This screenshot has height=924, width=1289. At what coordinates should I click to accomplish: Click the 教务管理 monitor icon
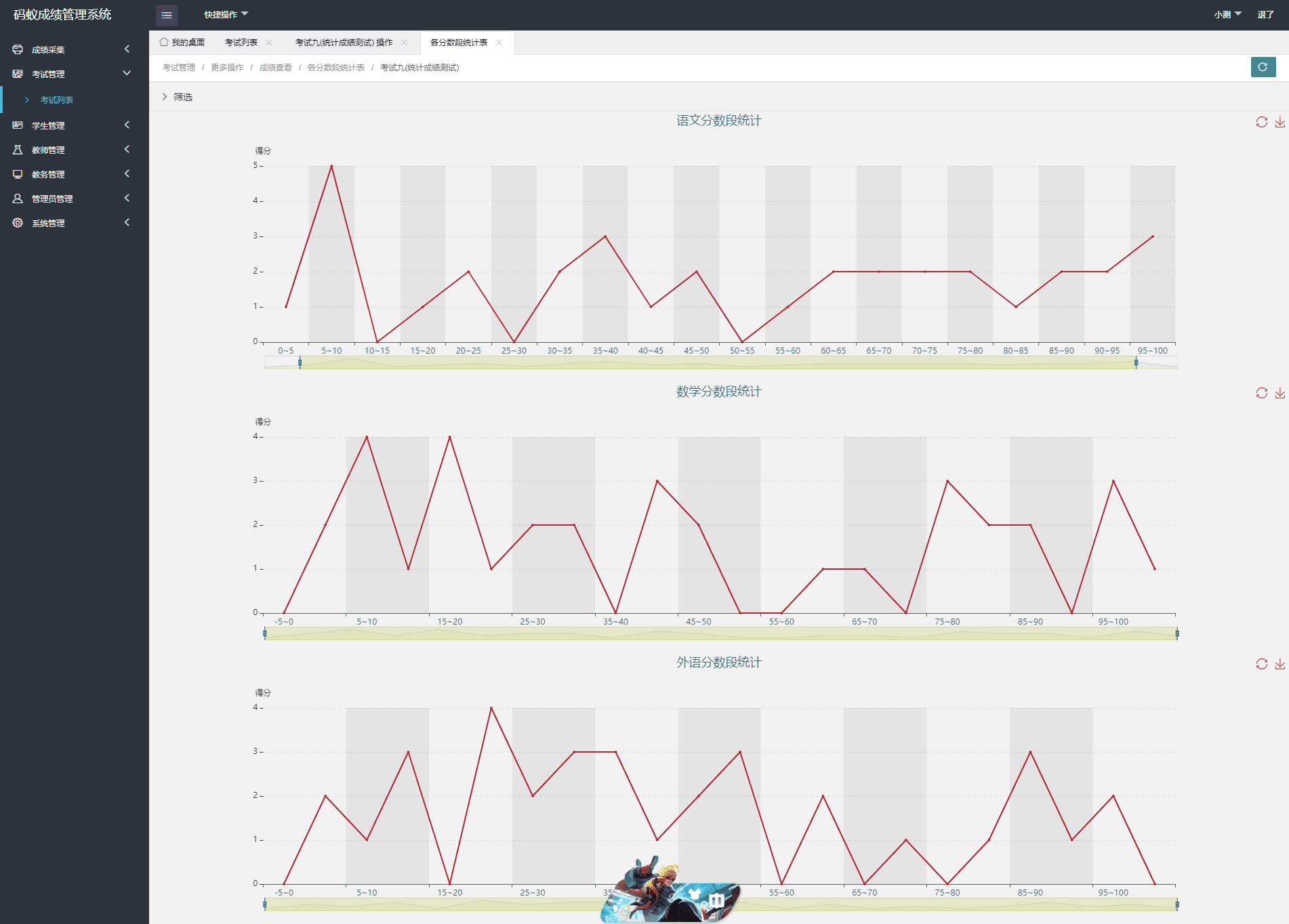click(18, 174)
